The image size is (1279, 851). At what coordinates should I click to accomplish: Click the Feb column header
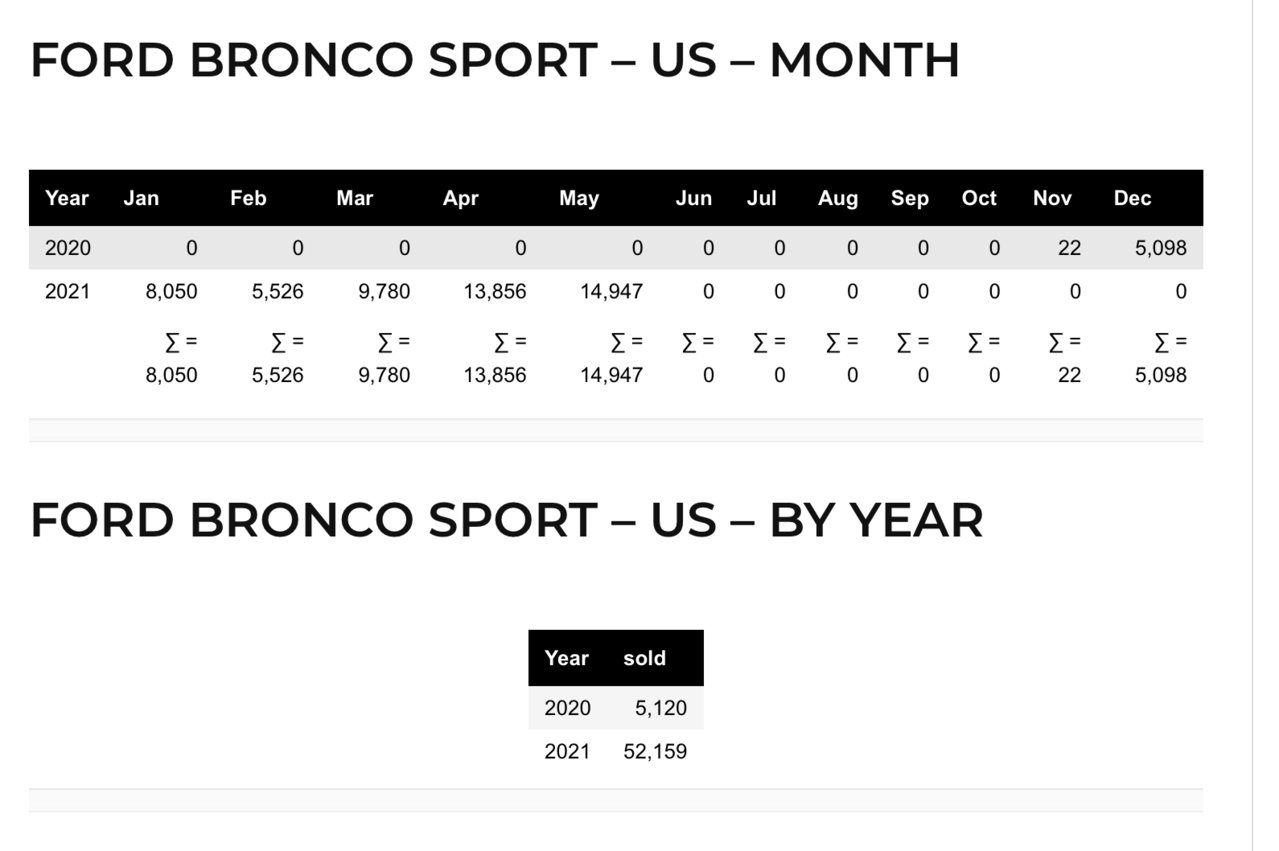coord(248,198)
